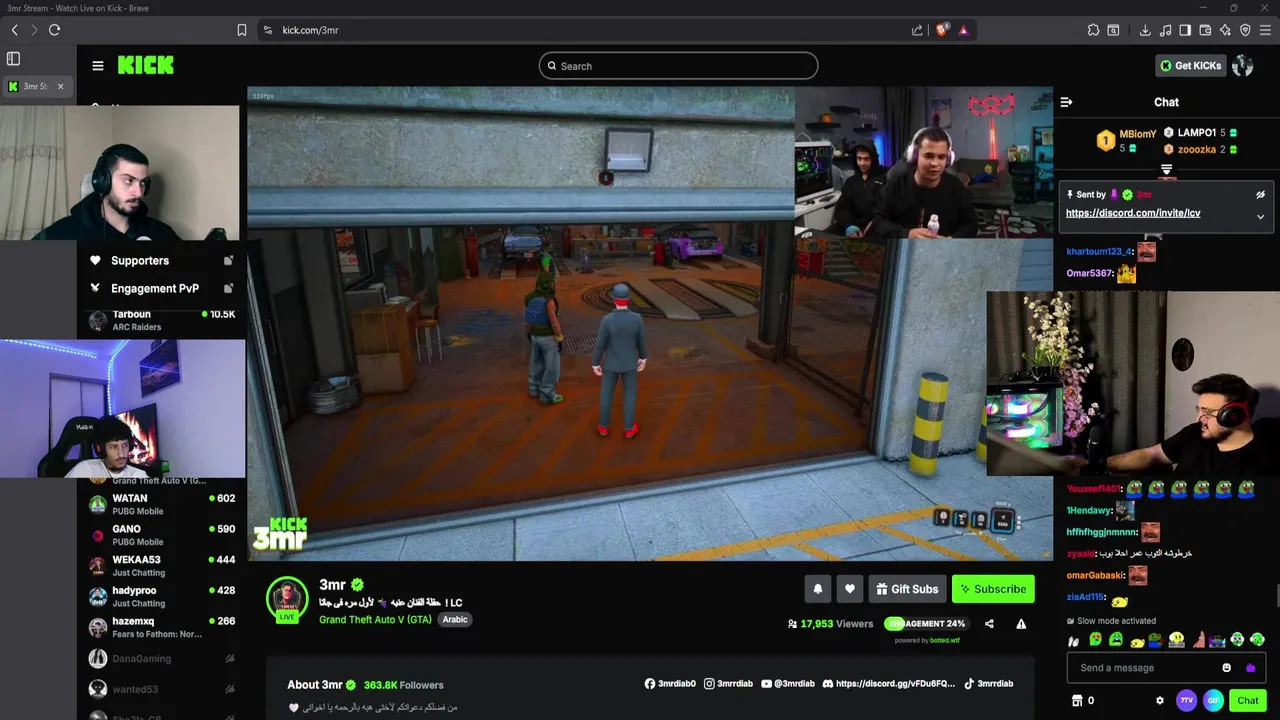Image resolution: width=1280 pixels, height=720 pixels.
Task: Open the user profile avatar menu
Action: coord(1243,66)
